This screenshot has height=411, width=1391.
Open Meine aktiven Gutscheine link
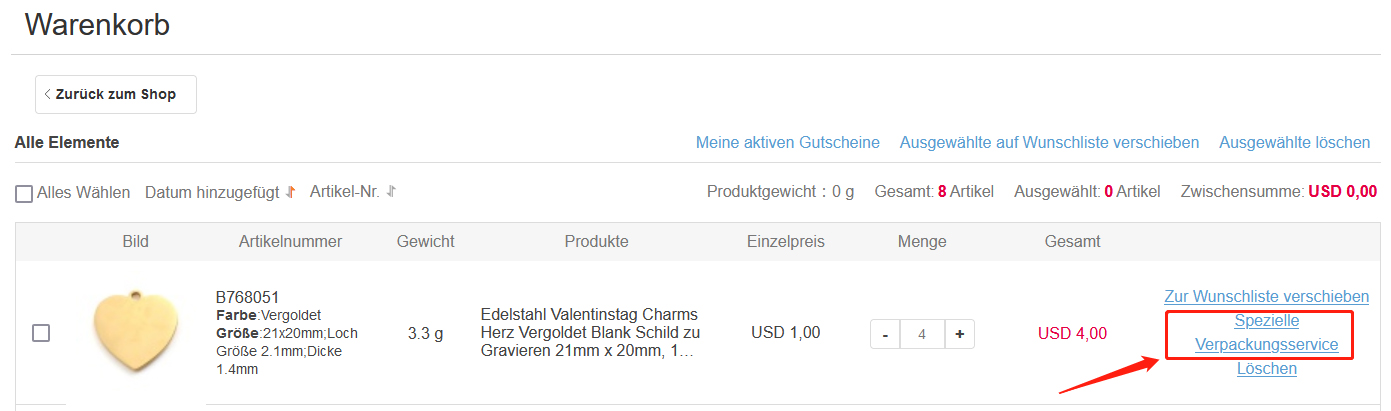pos(788,142)
